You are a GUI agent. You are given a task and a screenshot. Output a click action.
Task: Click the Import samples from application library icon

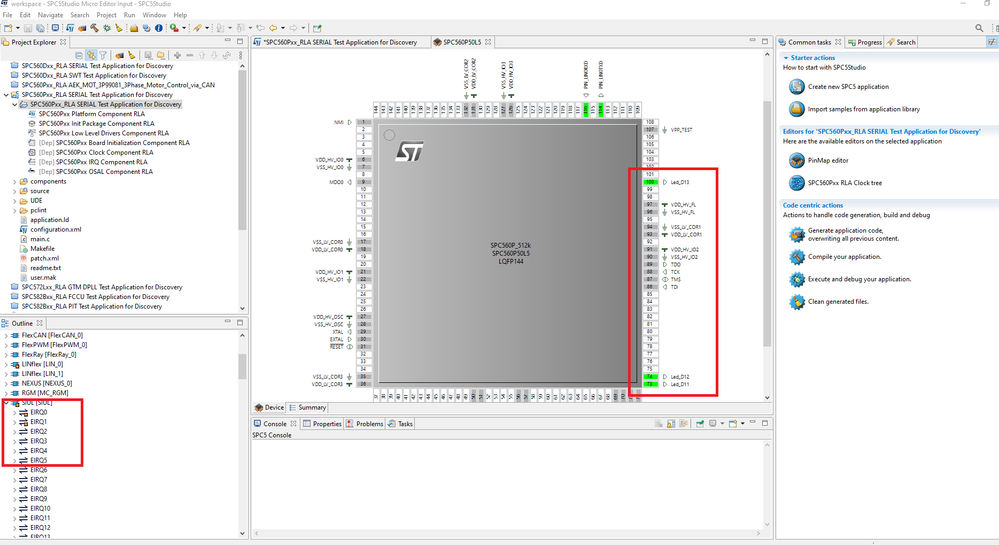click(x=796, y=109)
